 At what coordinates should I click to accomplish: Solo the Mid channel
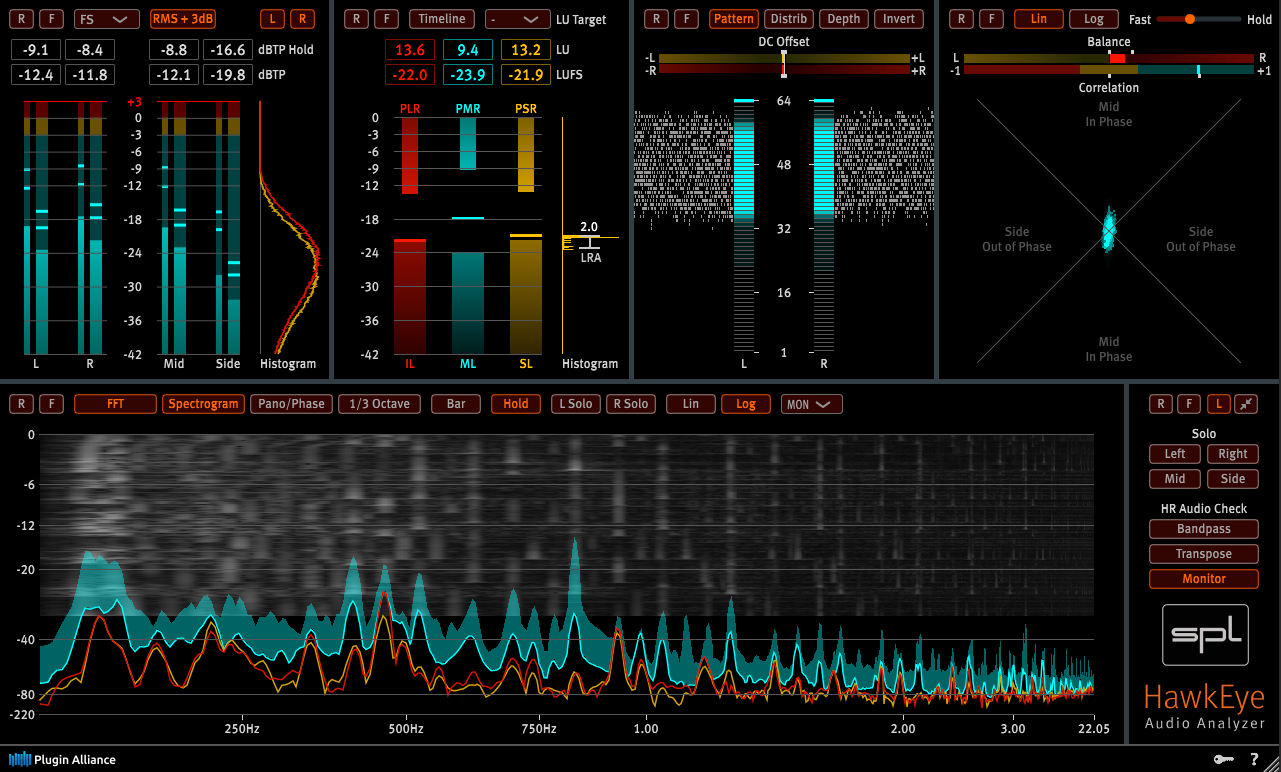(1175, 479)
